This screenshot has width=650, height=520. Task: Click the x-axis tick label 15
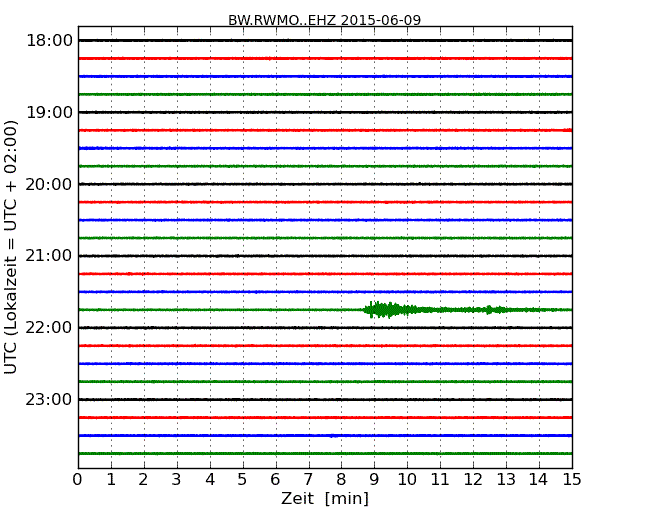[x=572, y=480]
